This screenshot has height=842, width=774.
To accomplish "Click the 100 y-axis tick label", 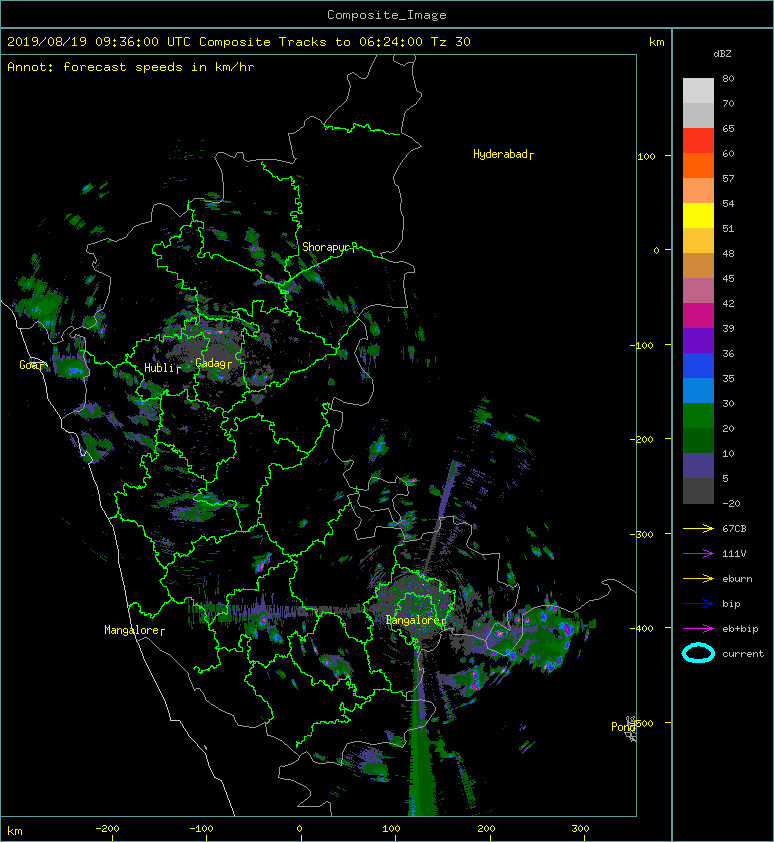I will pyautogui.click(x=646, y=156).
